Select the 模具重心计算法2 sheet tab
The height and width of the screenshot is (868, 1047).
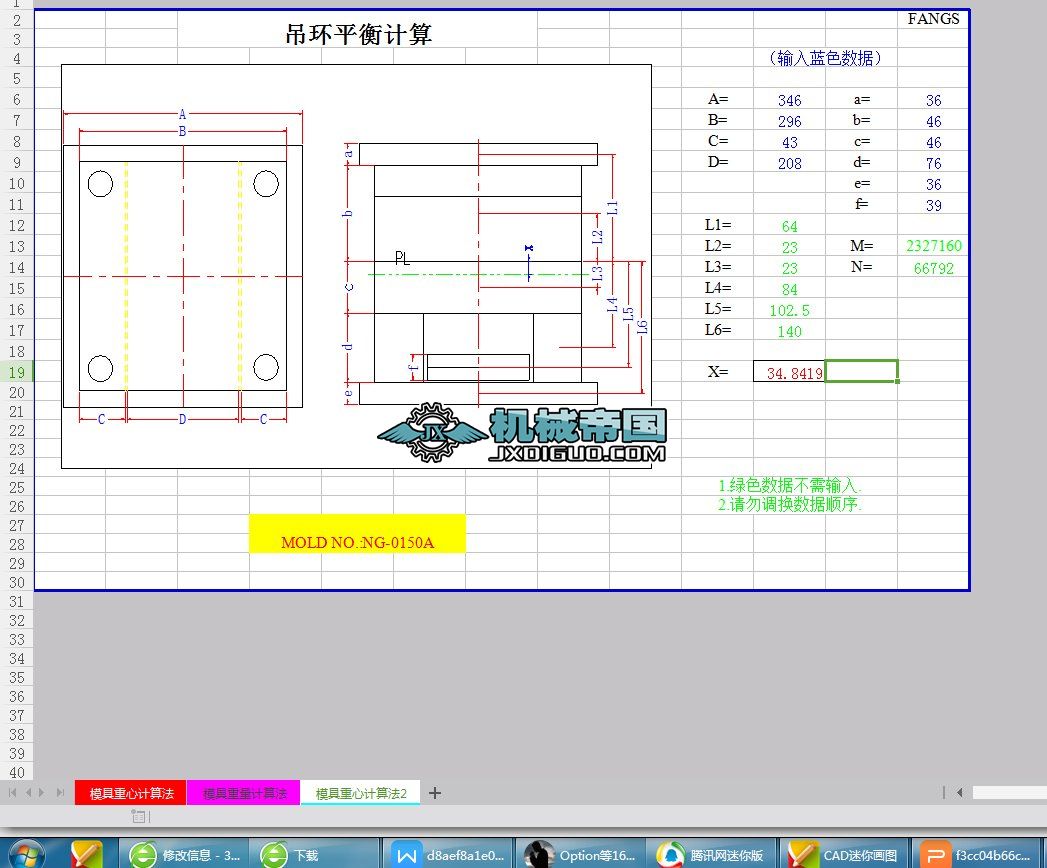361,793
